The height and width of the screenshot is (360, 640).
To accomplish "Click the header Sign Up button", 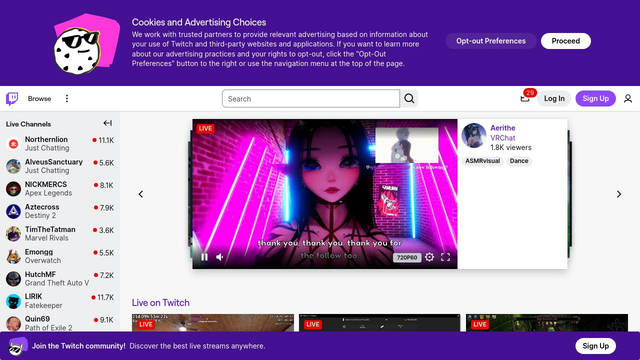I will point(596,99).
